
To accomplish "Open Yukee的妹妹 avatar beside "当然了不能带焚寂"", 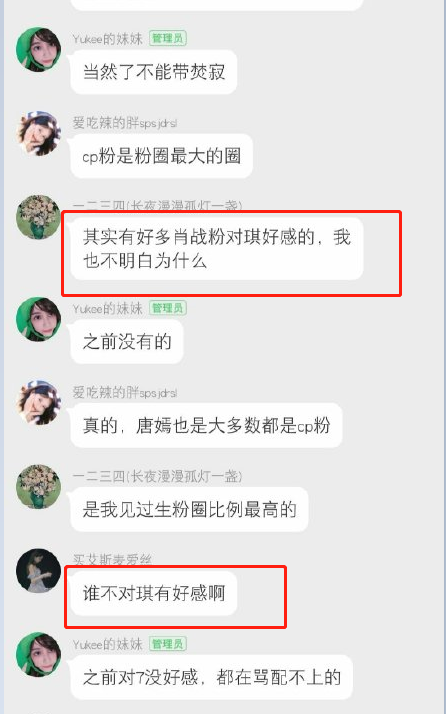I will (x=38, y=49).
